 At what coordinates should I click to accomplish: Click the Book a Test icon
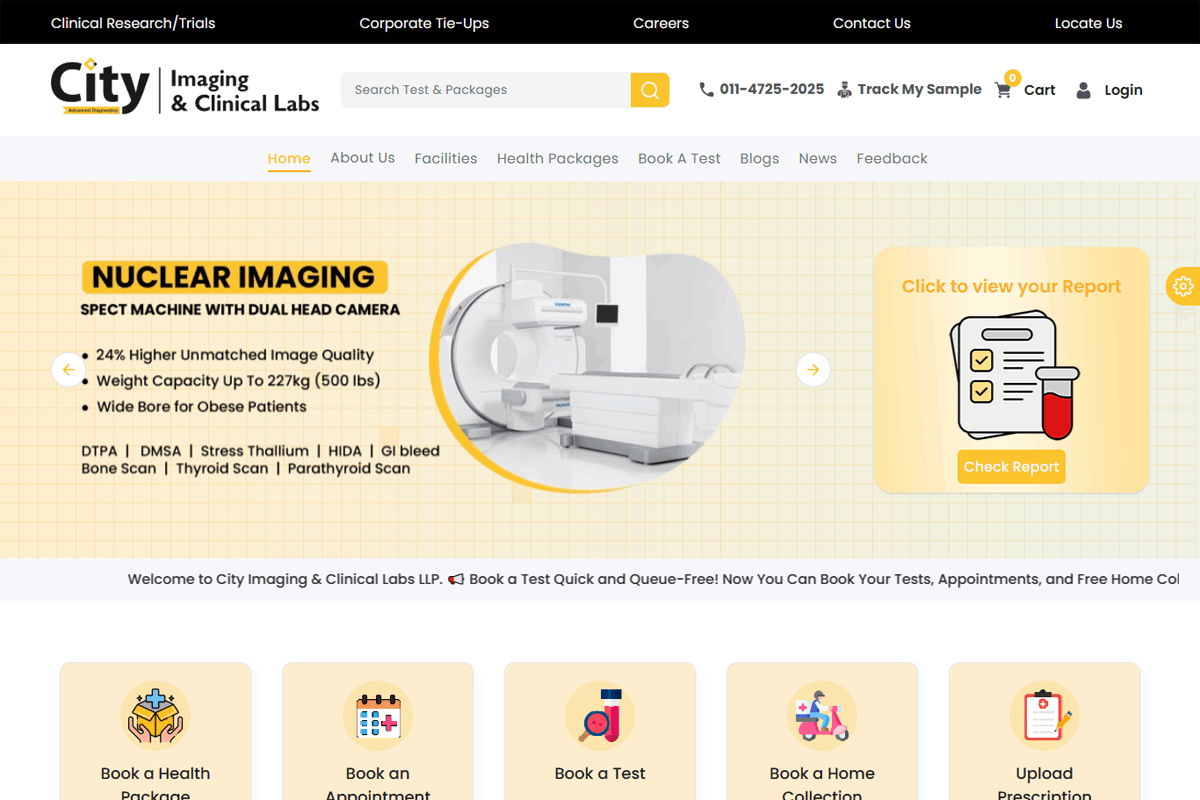(x=600, y=715)
